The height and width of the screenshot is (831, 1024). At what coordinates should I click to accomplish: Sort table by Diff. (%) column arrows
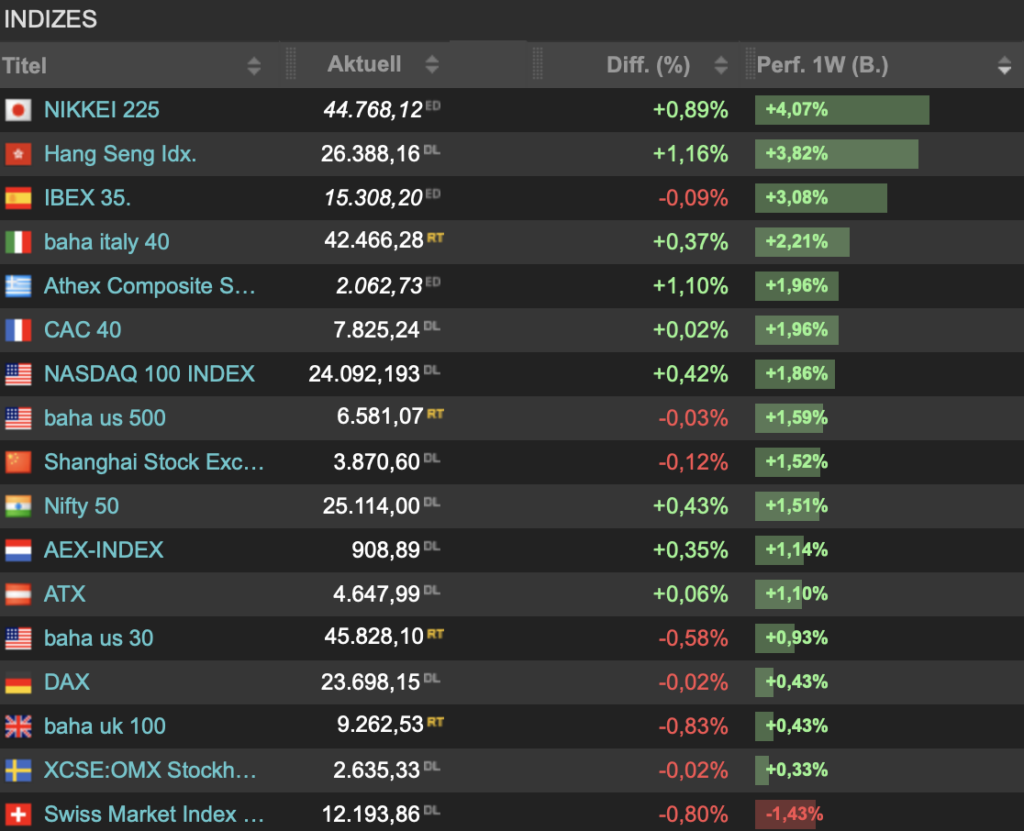(721, 65)
